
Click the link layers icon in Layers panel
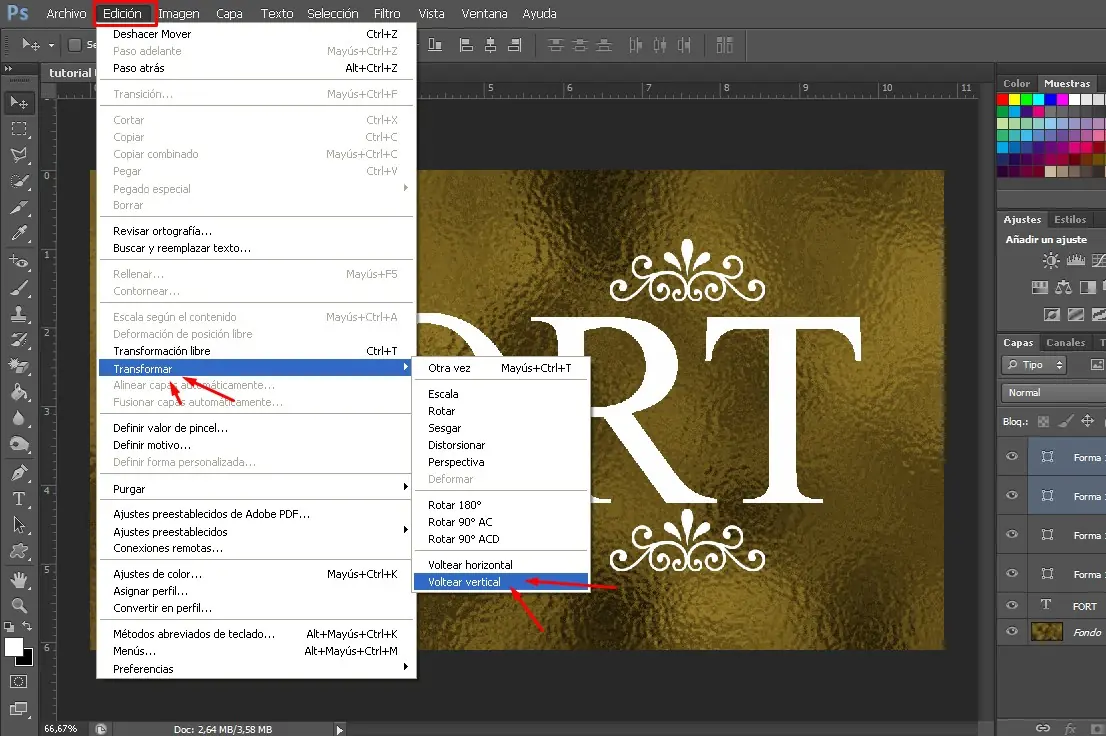click(x=1043, y=728)
